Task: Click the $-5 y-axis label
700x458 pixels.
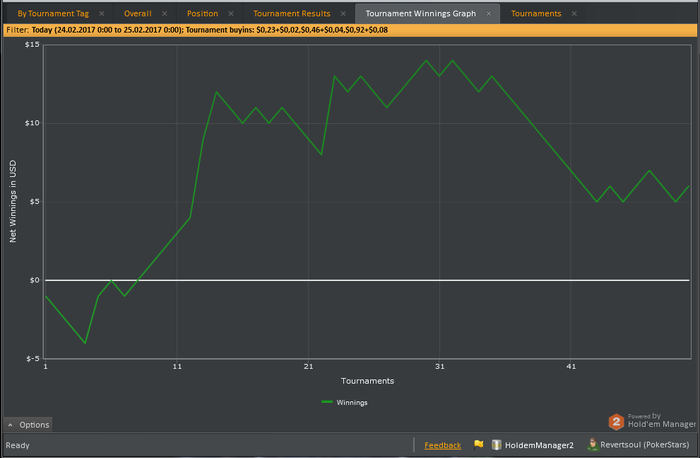Action: tap(33, 359)
